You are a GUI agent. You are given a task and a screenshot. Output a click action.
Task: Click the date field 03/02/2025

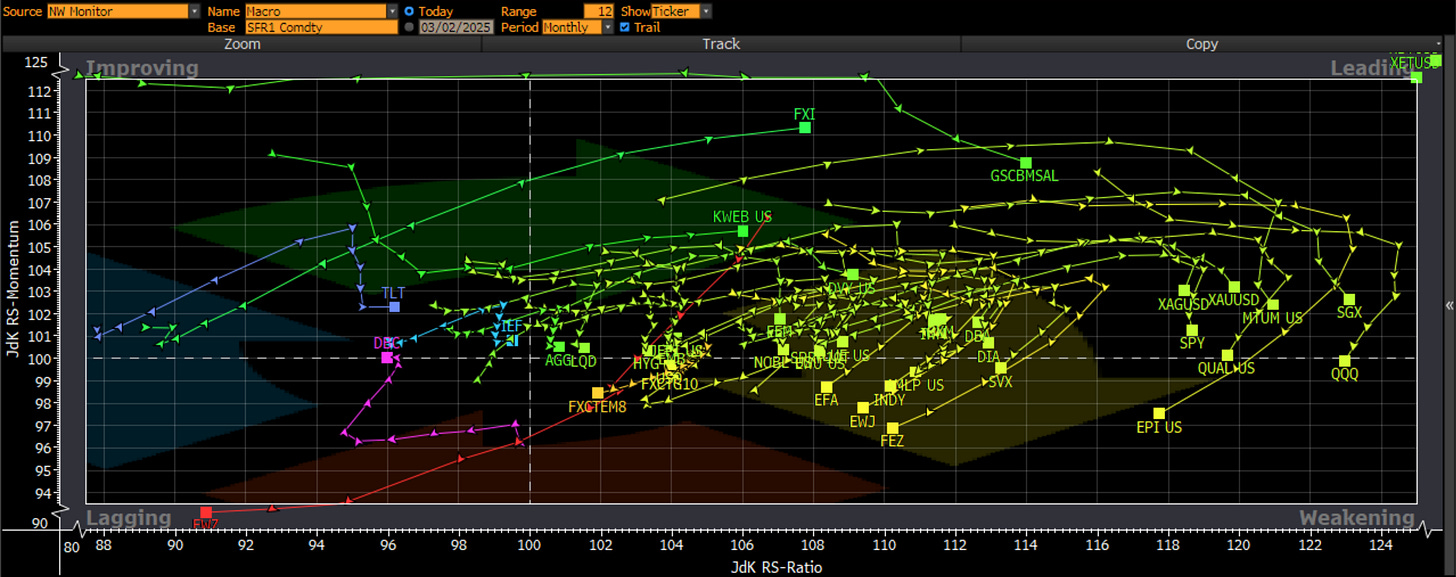[457, 27]
